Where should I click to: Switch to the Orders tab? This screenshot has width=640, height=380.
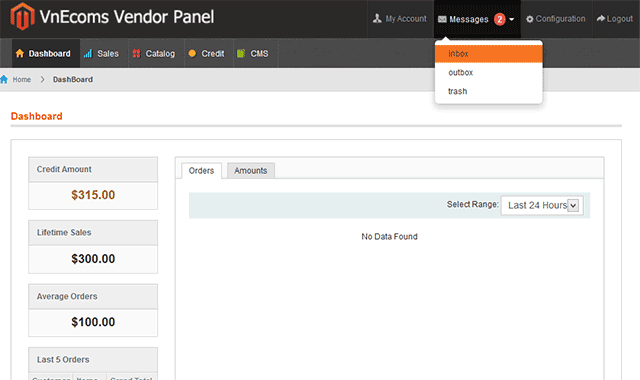point(201,171)
